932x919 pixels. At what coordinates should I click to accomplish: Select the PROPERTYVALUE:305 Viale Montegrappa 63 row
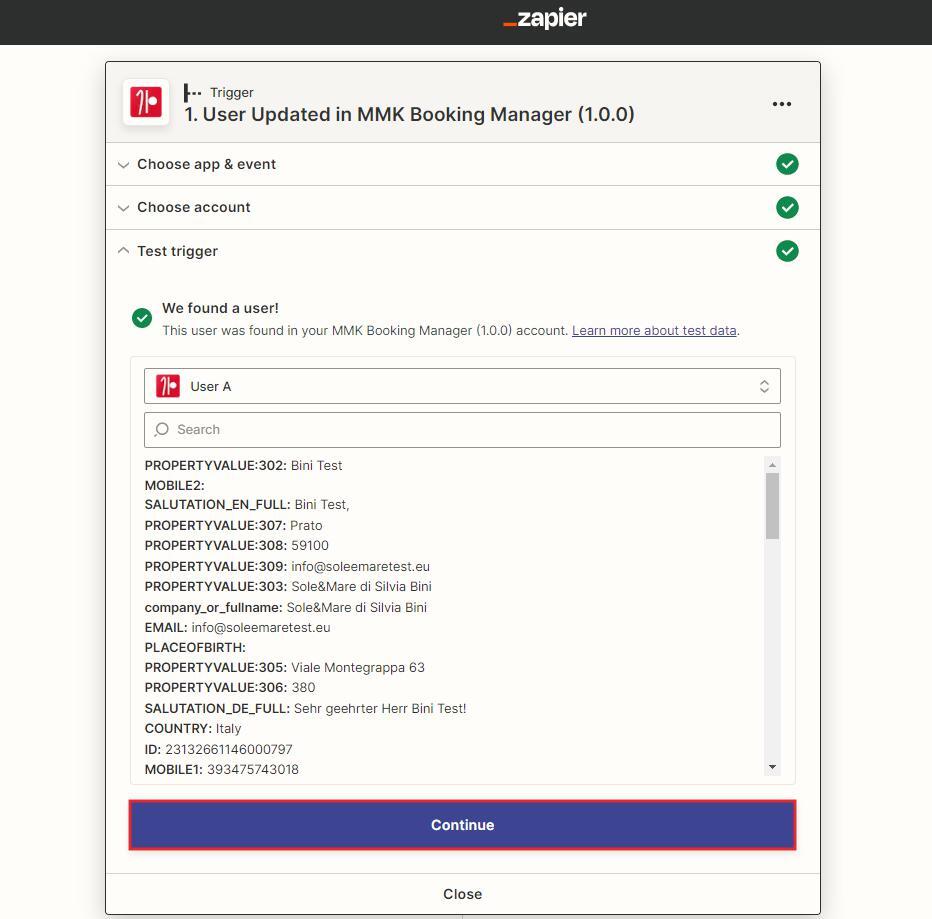pos(285,668)
